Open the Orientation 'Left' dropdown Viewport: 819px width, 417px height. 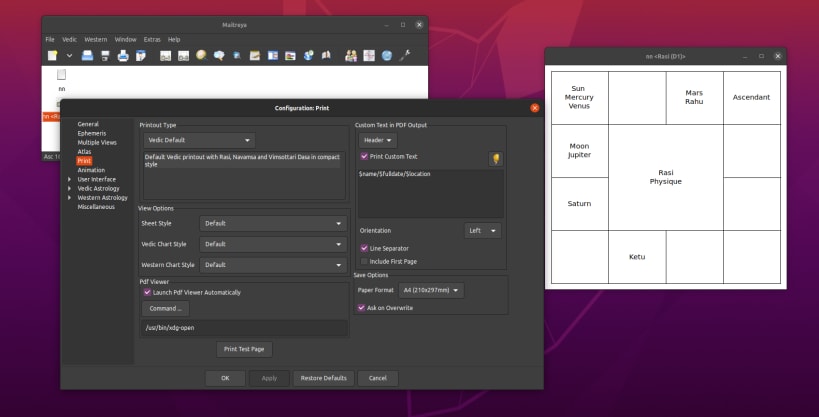click(x=483, y=230)
